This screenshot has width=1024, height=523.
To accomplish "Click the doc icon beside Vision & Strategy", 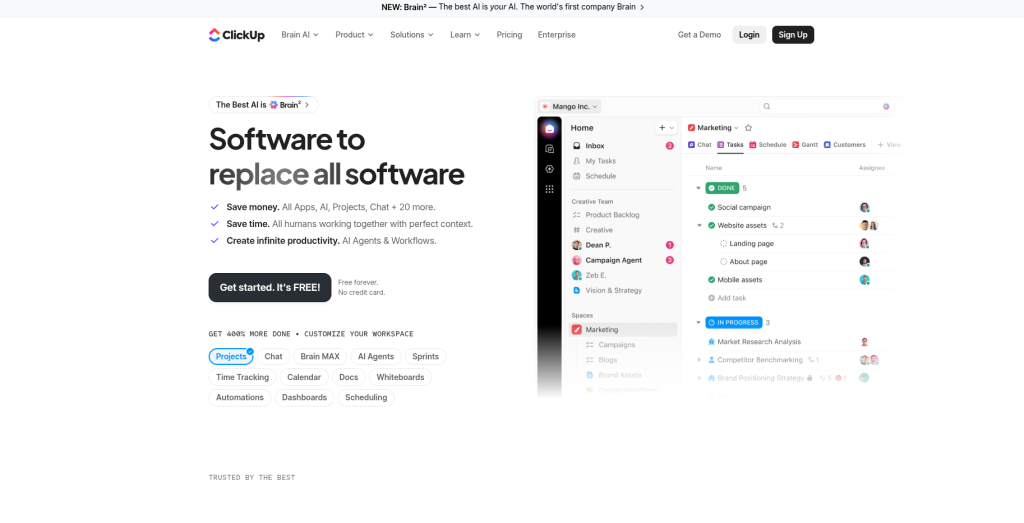I will (577, 291).
